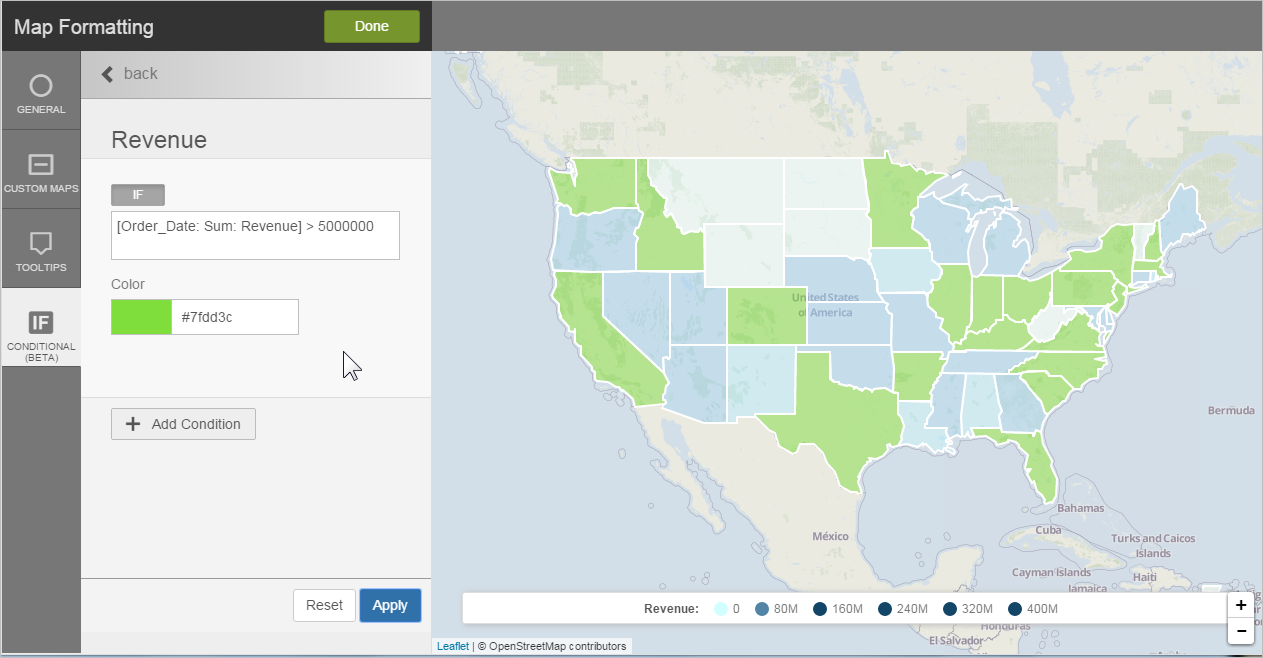The image size is (1263, 658).
Task: Select the Tooltips sidebar icon
Action: (x=40, y=243)
